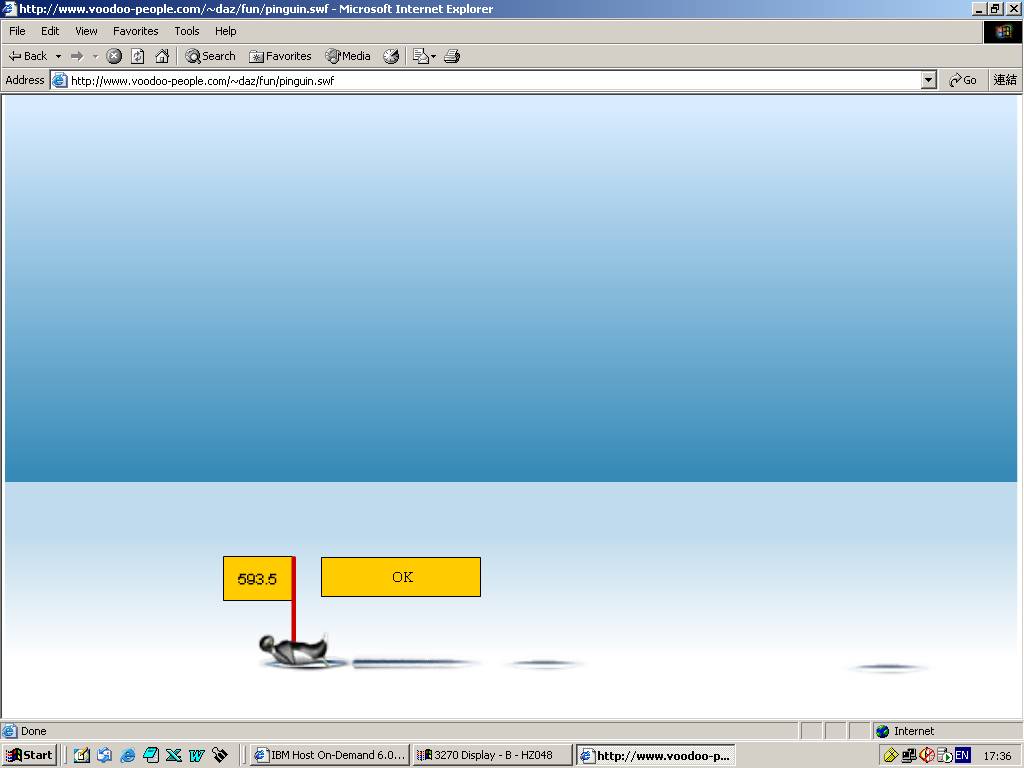Image resolution: width=1024 pixels, height=768 pixels.
Task: Click the Links toolbar label
Action: click(1005, 80)
